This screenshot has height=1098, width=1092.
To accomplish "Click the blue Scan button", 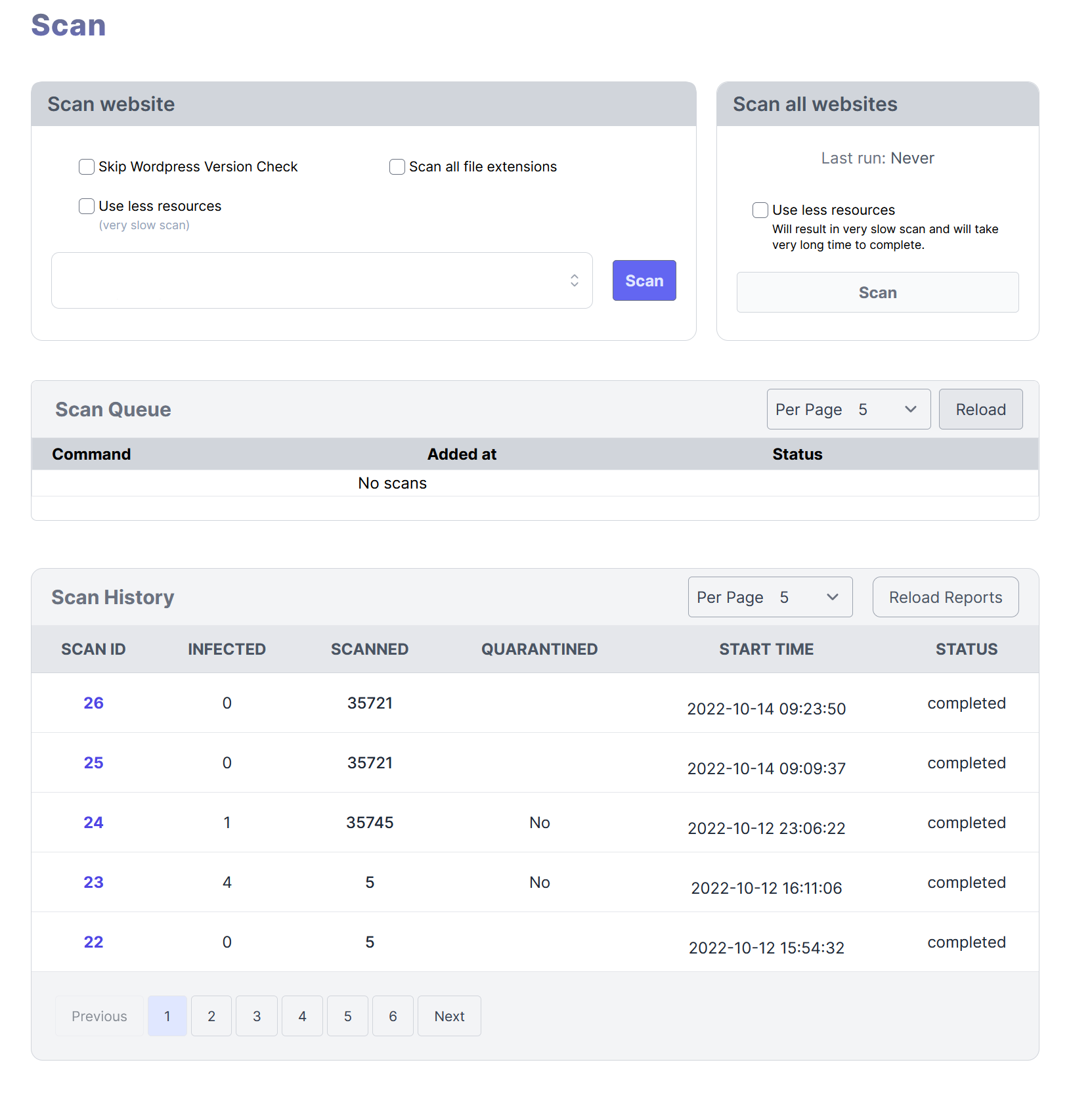I will [644, 280].
